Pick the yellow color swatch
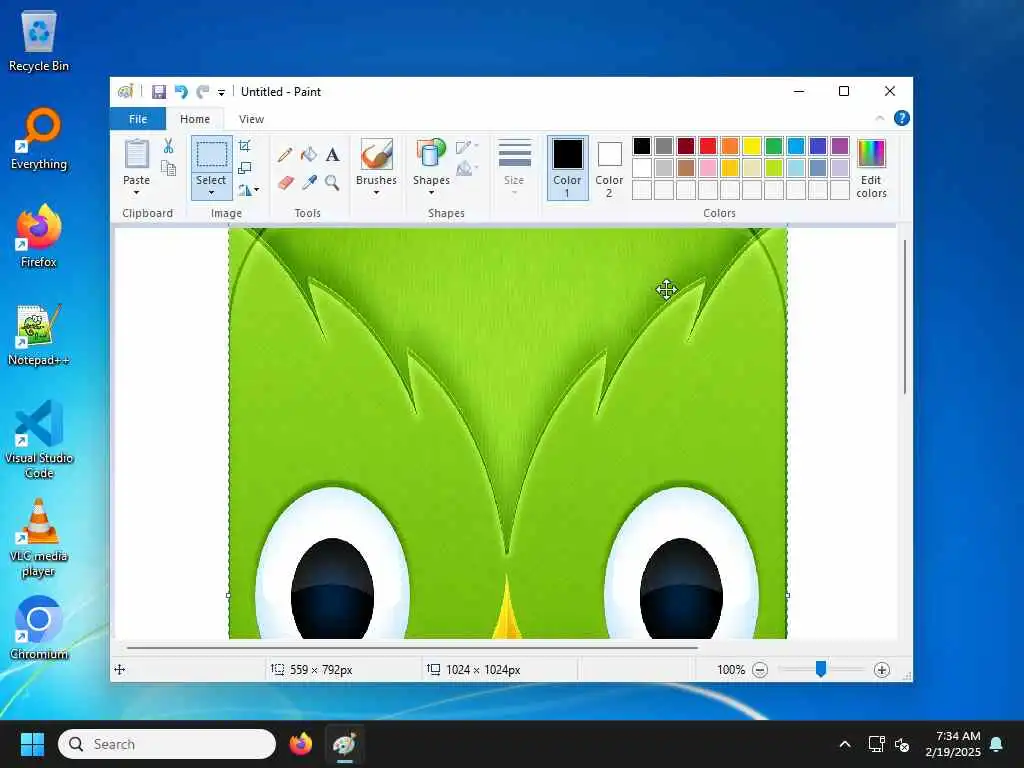The width and height of the screenshot is (1024, 768). [752, 146]
